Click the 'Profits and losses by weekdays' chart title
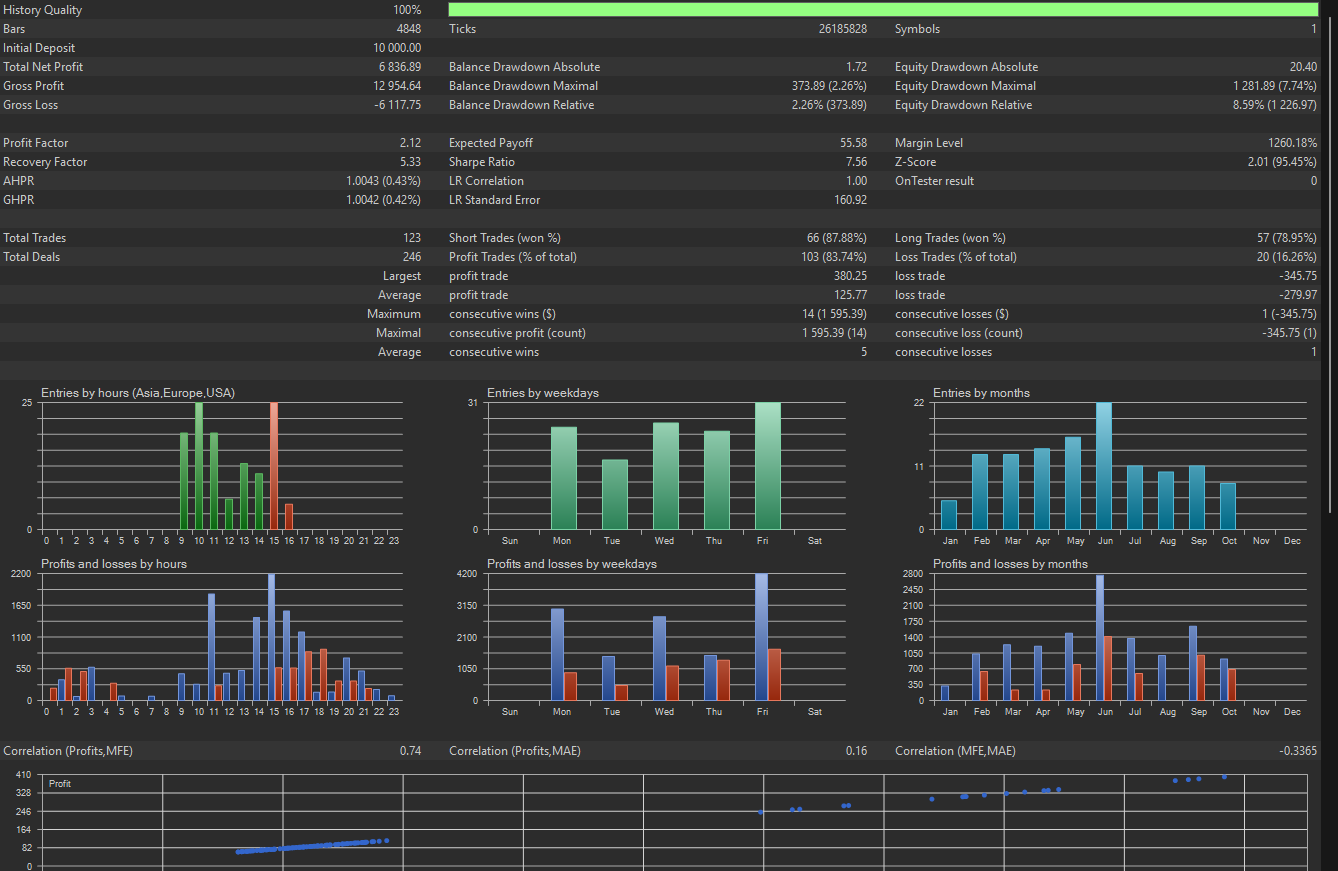1338x871 pixels. (x=572, y=564)
